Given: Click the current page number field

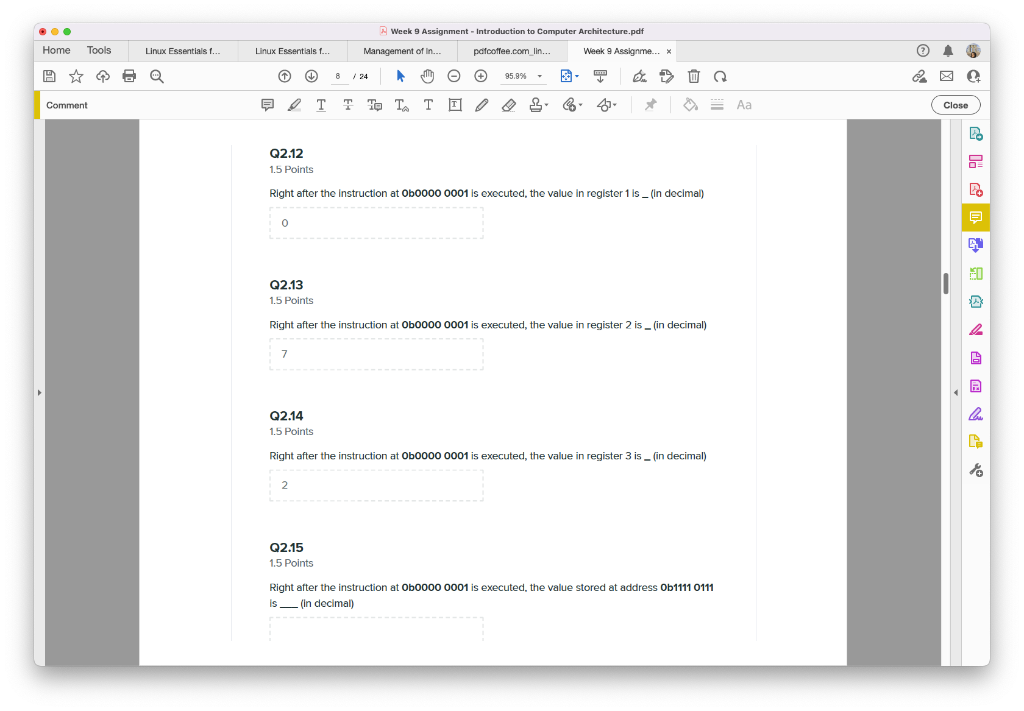Looking at the screenshot, I should [x=338, y=76].
